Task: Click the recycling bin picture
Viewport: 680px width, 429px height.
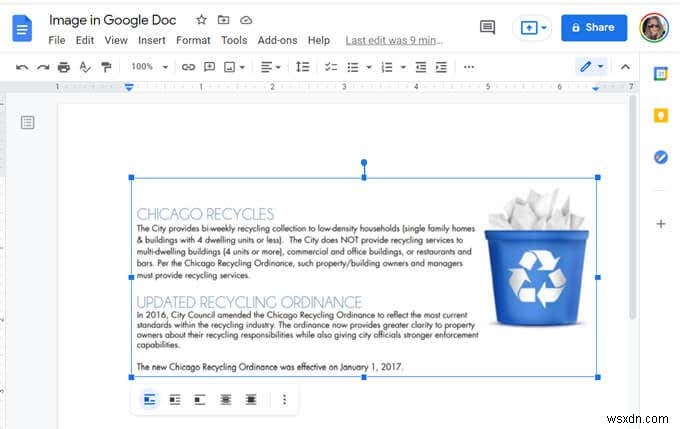Action: 537,257
